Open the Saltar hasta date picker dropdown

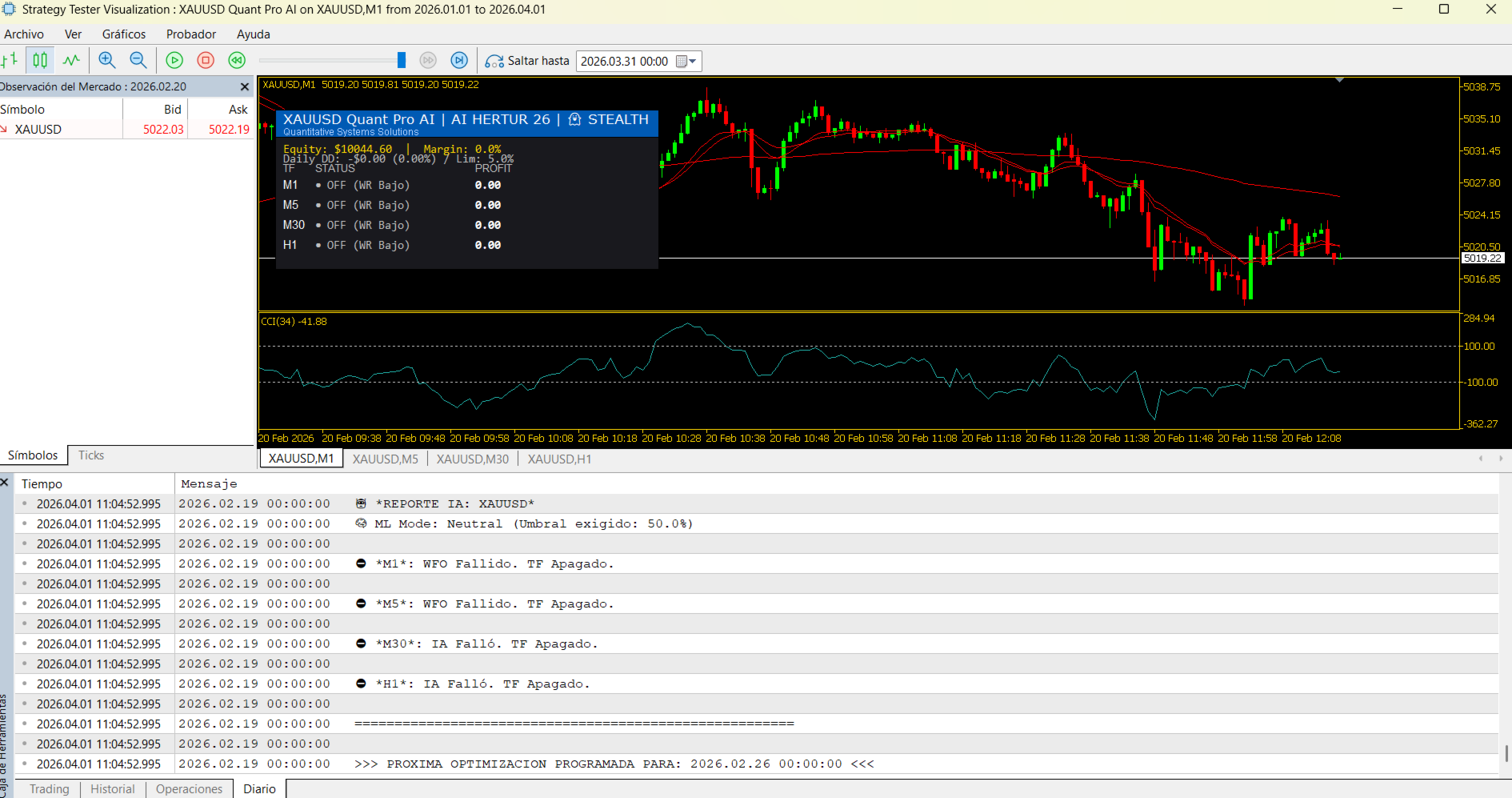[686, 62]
